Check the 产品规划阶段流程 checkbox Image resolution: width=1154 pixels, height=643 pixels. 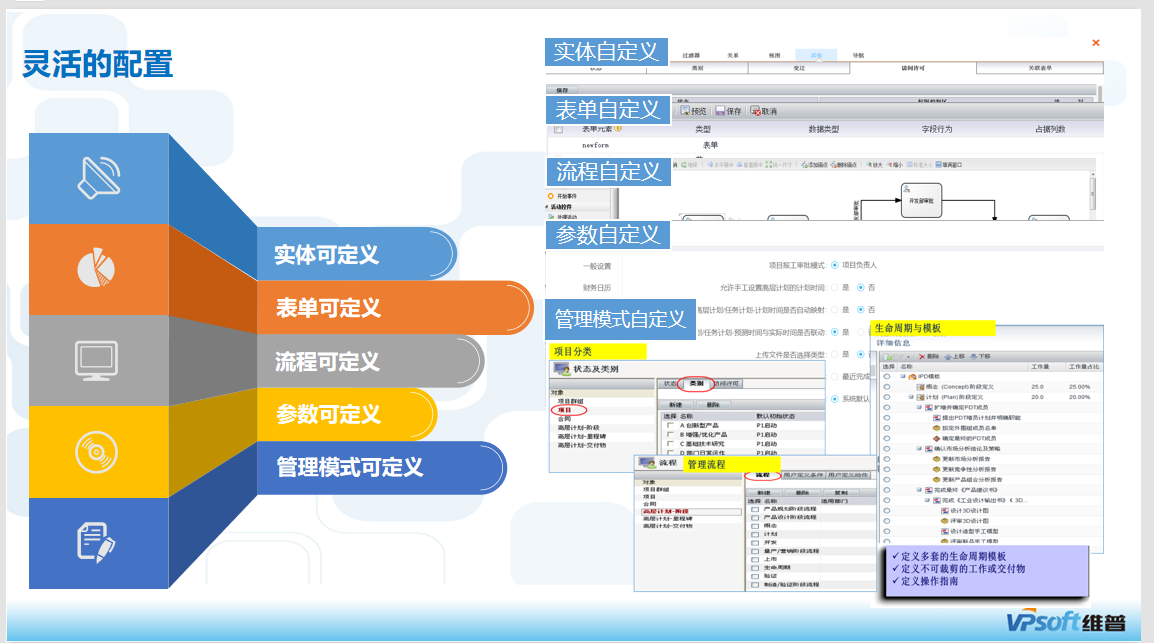pyautogui.click(x=755, y=508)
